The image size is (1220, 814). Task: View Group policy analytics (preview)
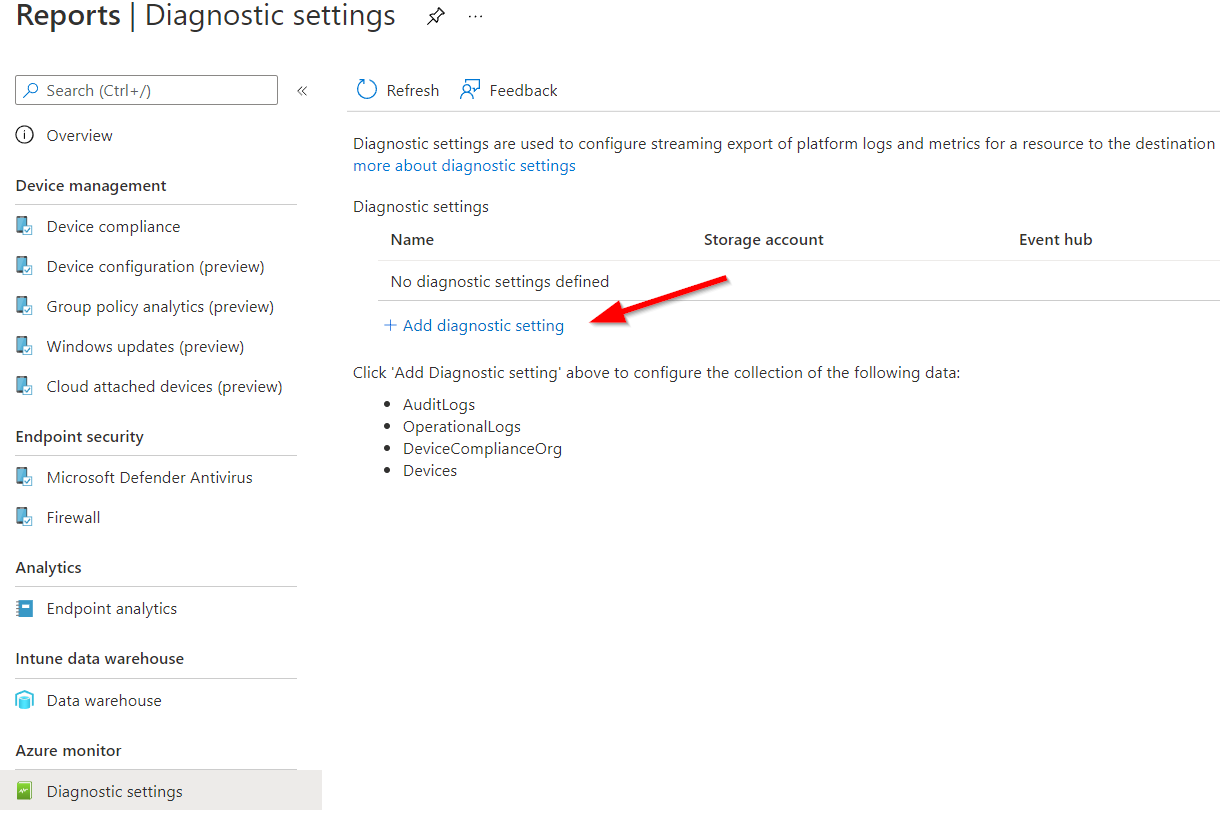[x=159, y=306]
